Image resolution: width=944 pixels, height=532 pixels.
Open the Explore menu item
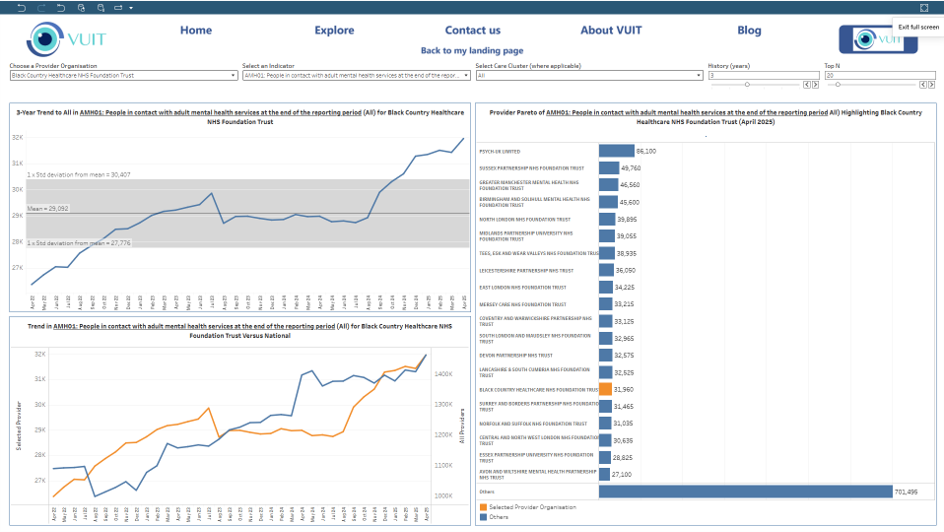click(334, 30)
